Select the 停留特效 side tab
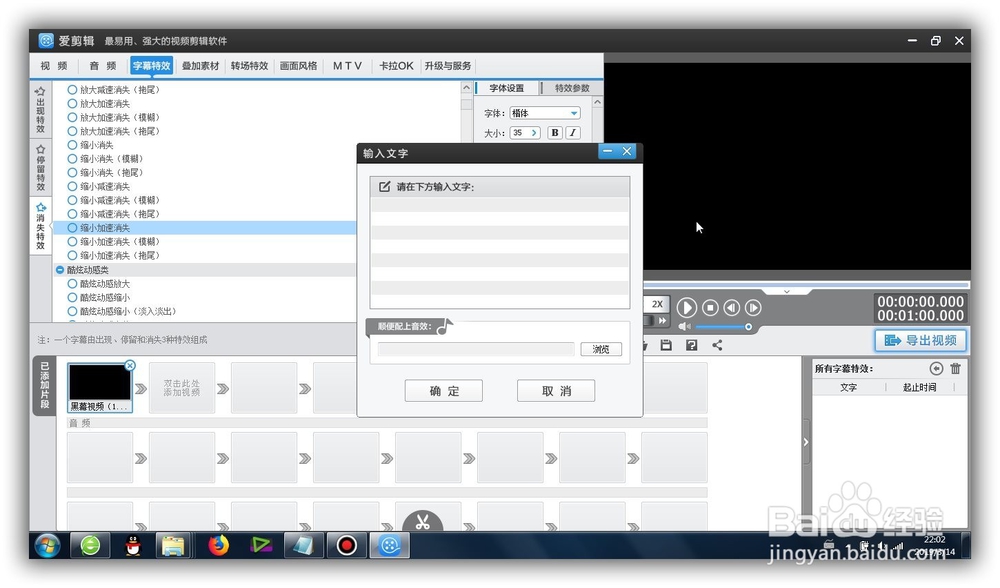This screenshot has height=588, width=1000. click(x=41, y=168)
